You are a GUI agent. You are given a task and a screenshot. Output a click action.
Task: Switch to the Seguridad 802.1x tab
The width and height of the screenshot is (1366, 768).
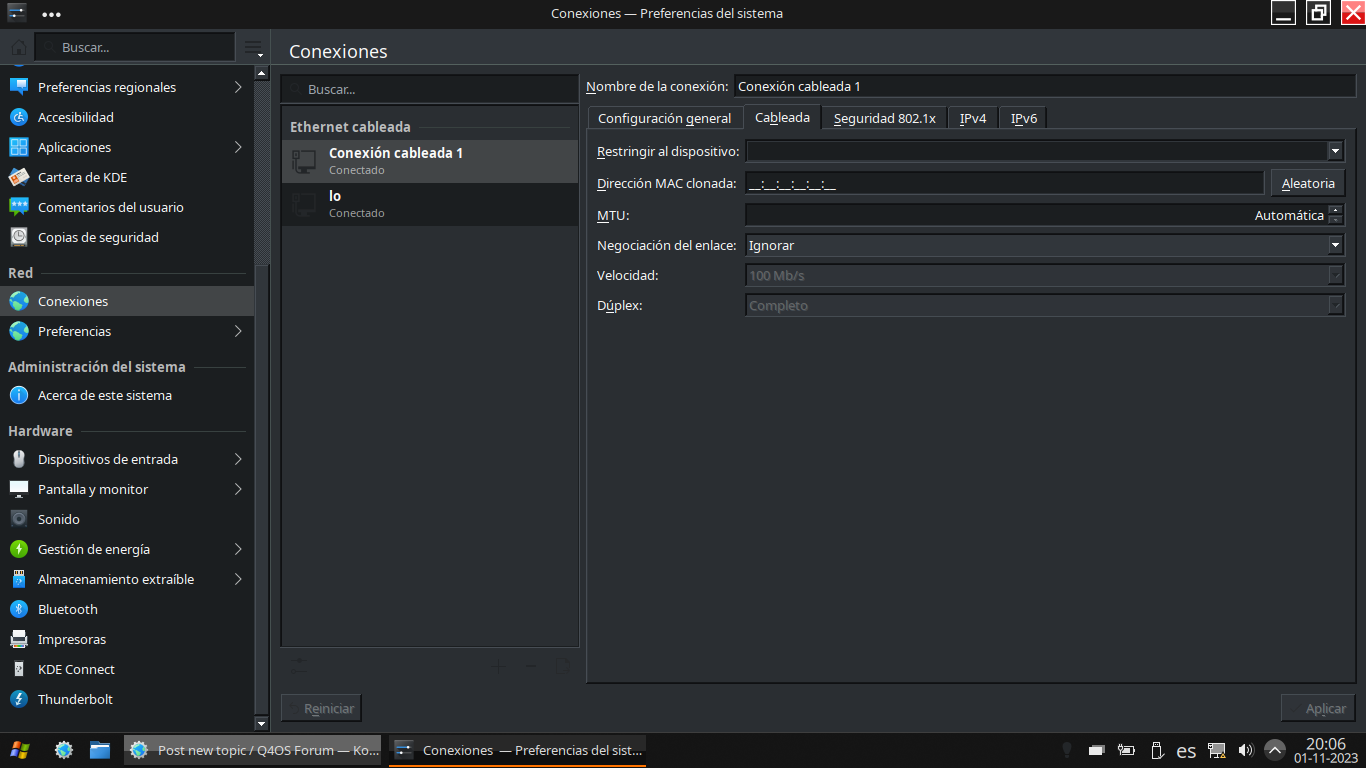pyautogui.click(x=884, y=118)
